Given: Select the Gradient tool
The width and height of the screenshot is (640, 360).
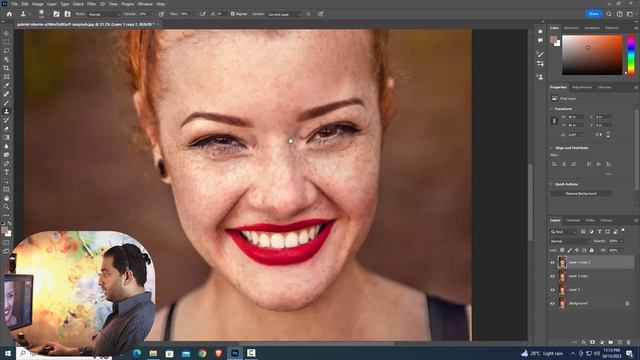Looking at the screenshot, I should (x=6, y=138).
